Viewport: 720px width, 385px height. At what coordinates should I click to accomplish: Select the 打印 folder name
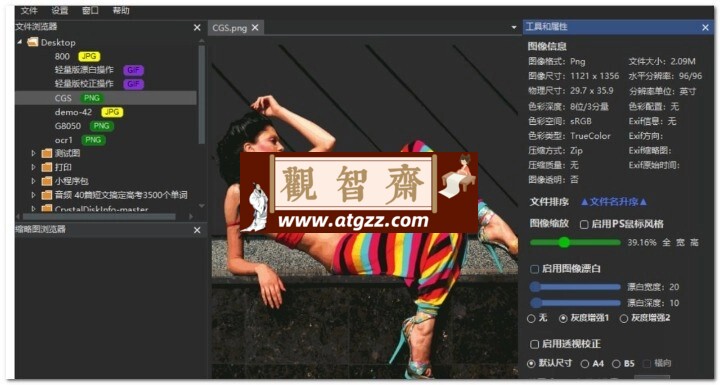tap(63, 167)
